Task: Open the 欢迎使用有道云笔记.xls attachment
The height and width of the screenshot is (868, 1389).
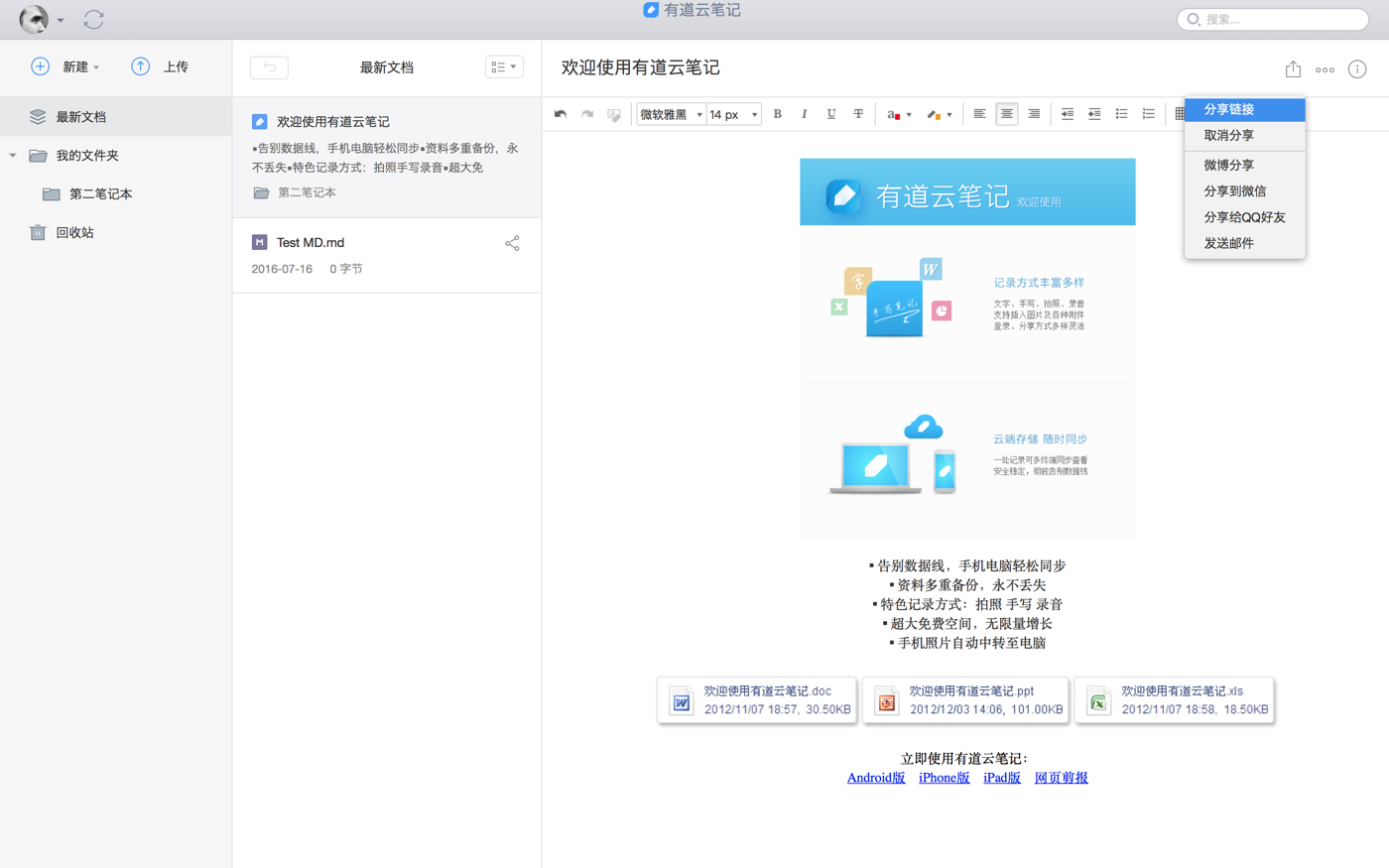Action: coord(1175,700)
